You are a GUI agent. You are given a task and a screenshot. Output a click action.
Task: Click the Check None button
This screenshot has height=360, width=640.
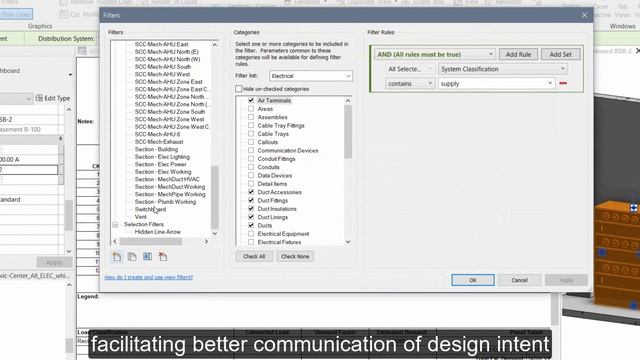[295, 256]
